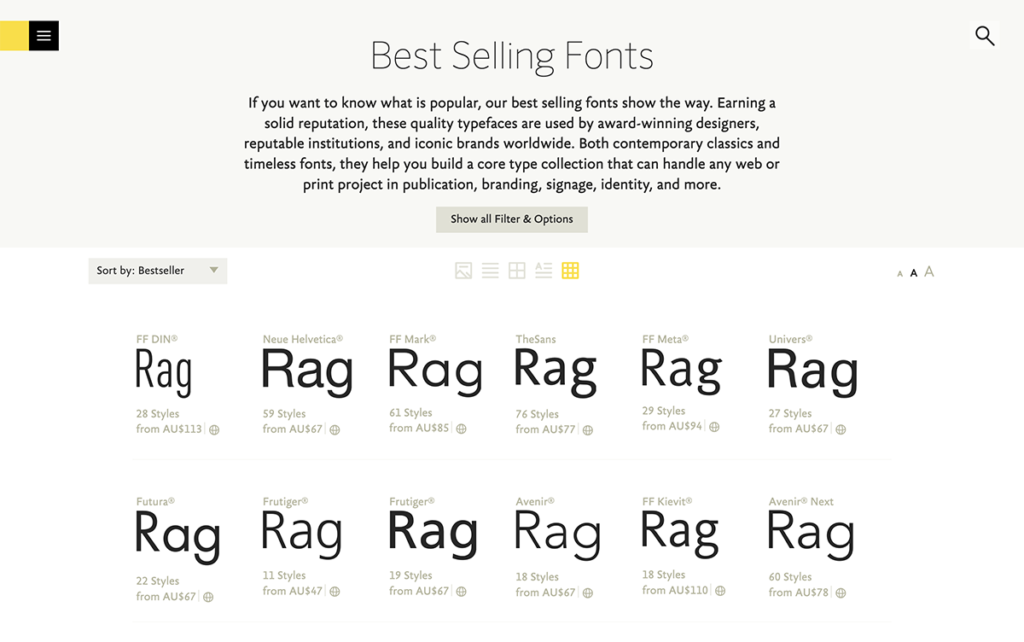
Task: Click the 'Best Selling Fonts' page heading
Action: (x=512, y=56)
